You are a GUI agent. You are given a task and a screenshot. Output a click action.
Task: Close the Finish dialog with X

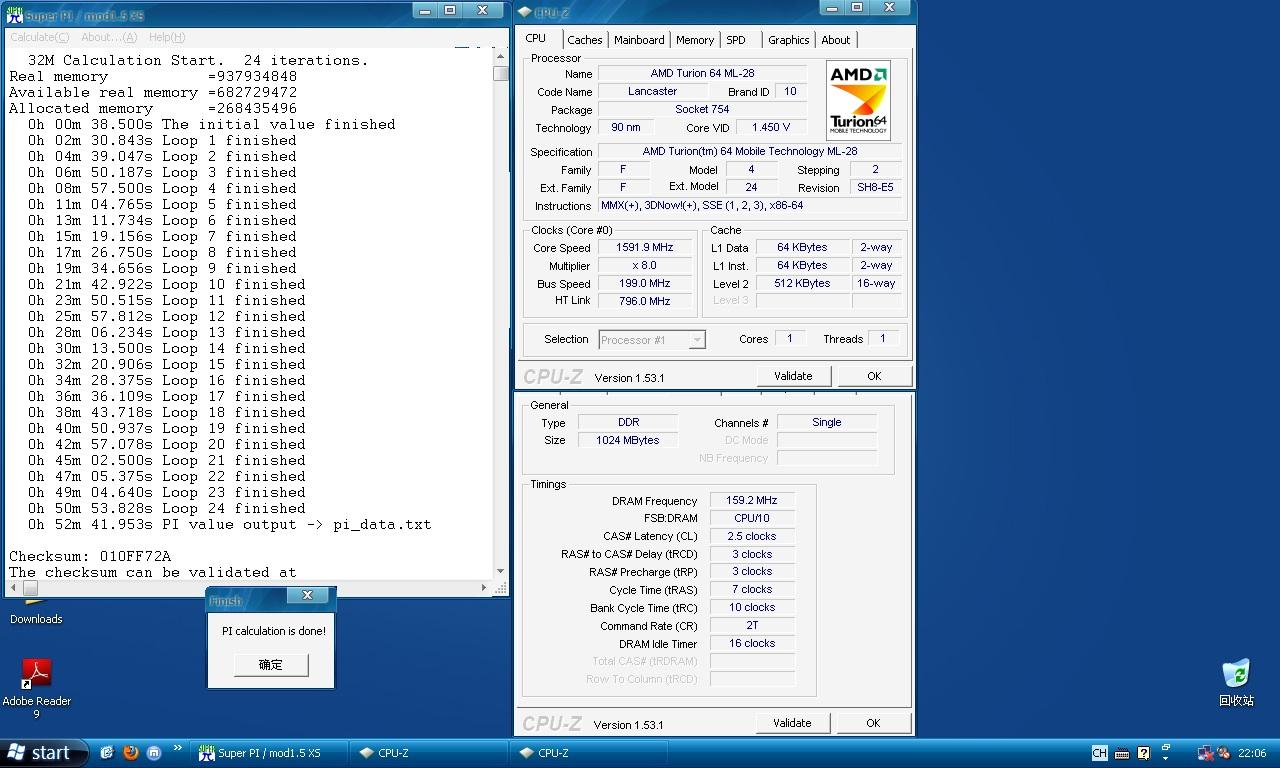click(308, 595)
